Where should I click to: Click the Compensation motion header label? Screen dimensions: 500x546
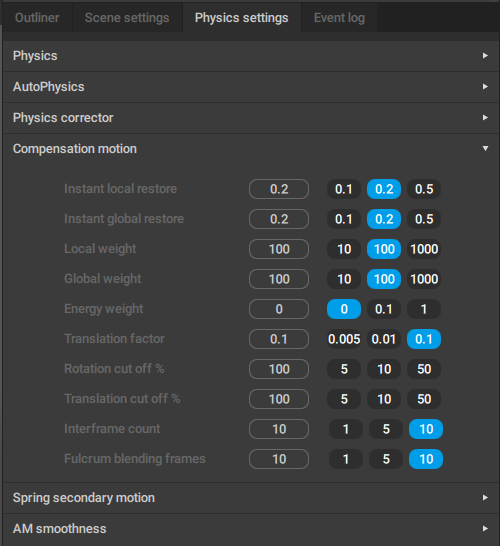pyautogui.click(x=75, y=149)
